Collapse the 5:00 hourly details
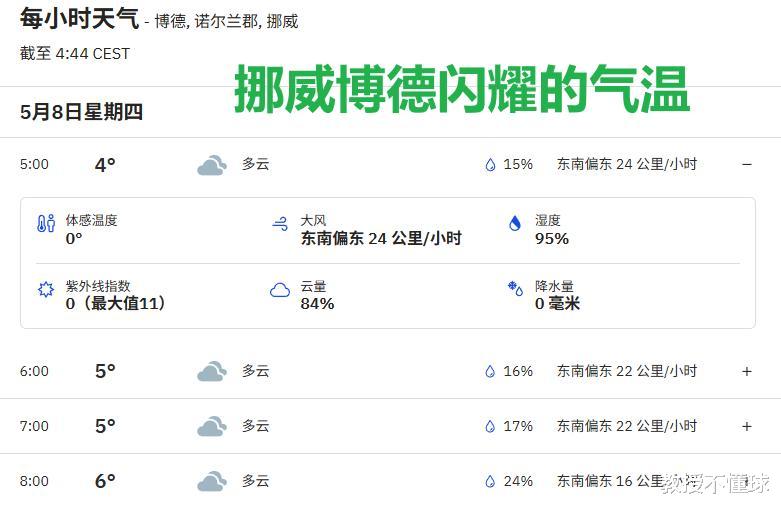This screenshot has width=781, height=508. 747,165
